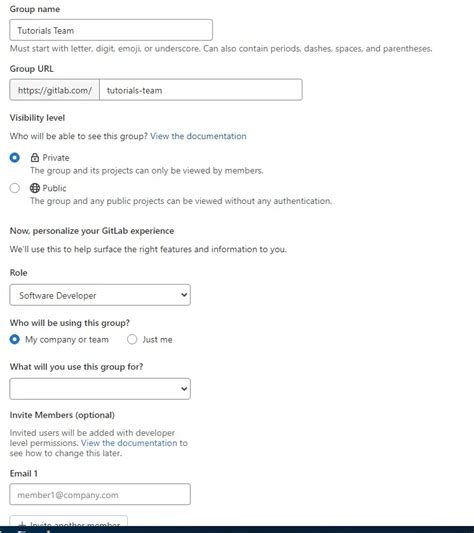Click the Invite another member button
The image size is (474, 533).
(69, 522)
